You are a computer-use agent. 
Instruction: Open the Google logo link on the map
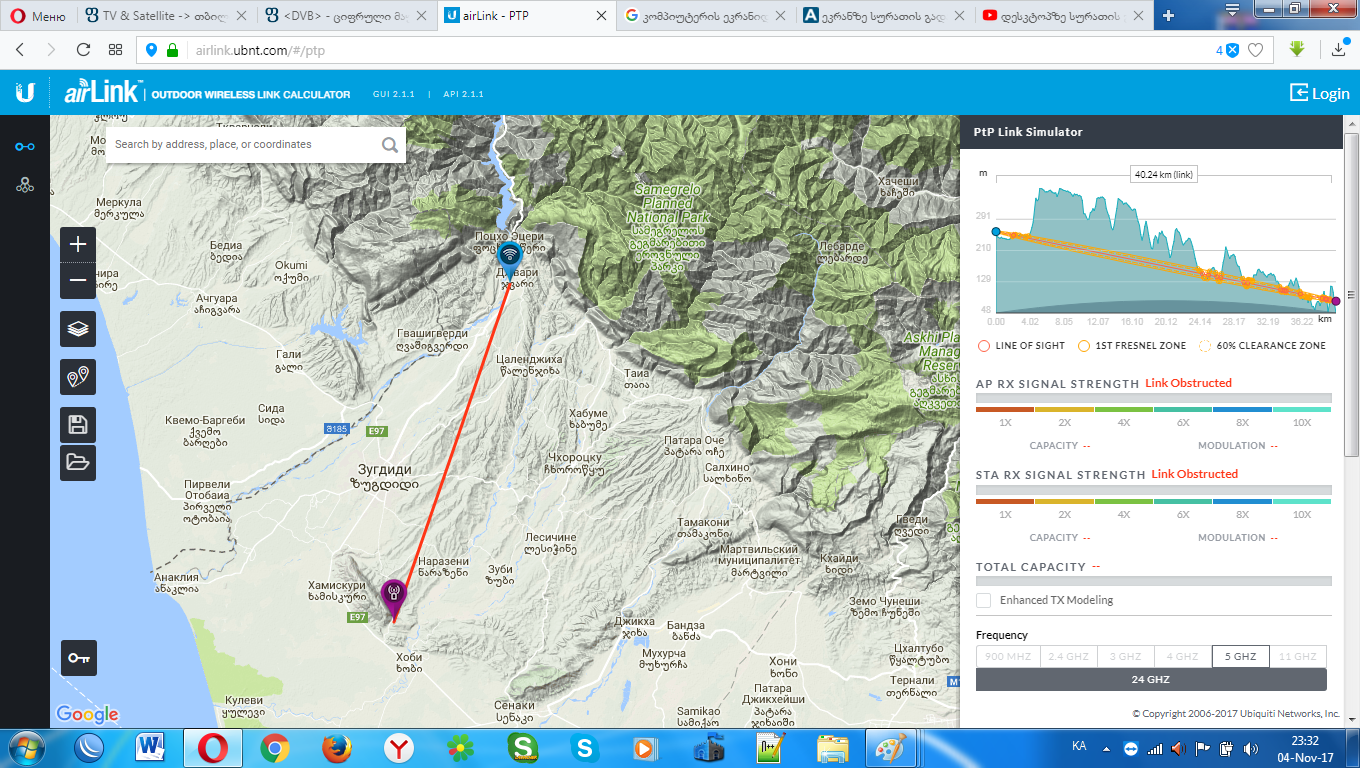pyautogui.click(x=87, y=714)
